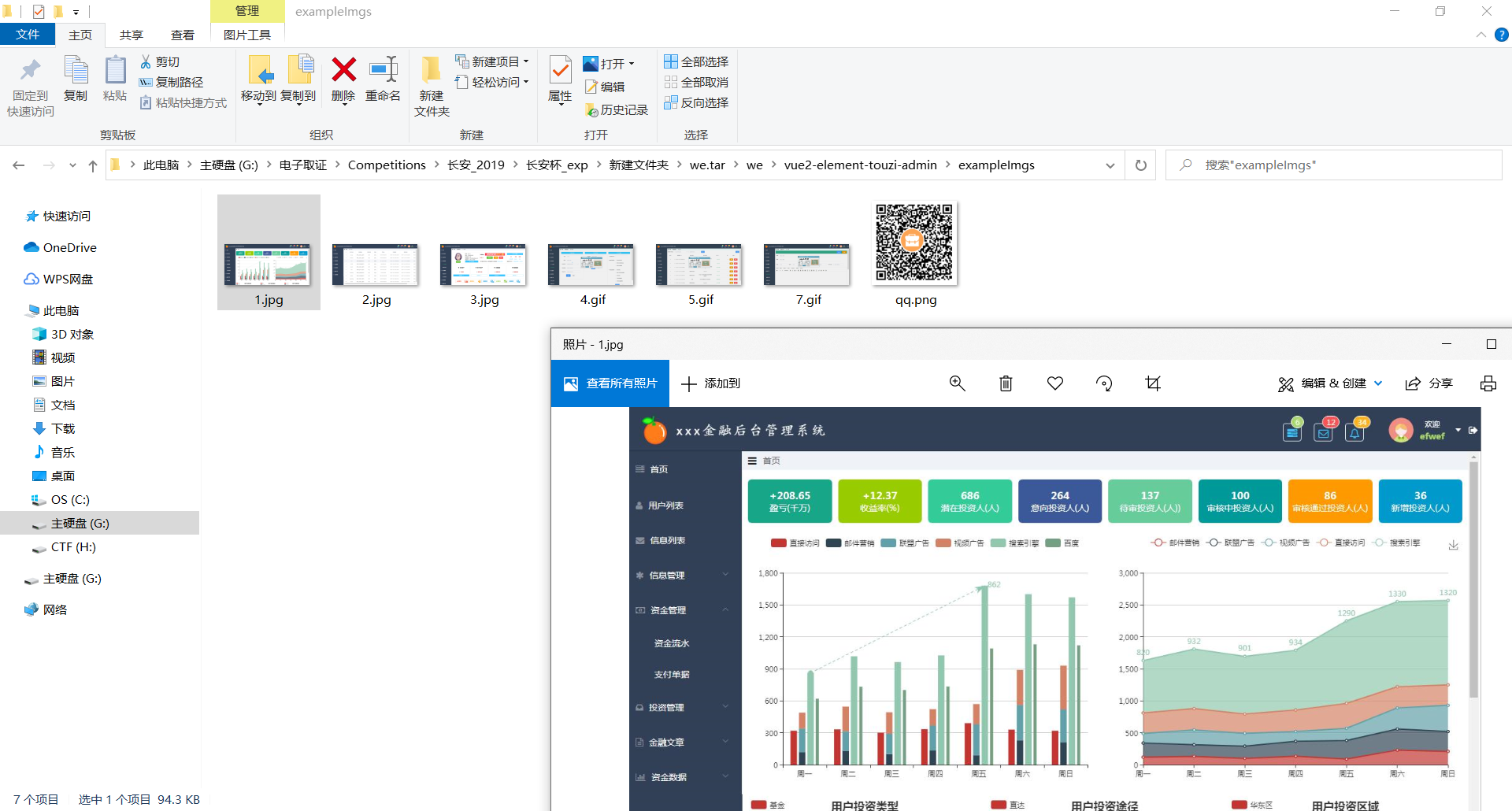1512x811 pixels.
Task: Select CTF (H:) drive
Action: [x=64, y=546]
